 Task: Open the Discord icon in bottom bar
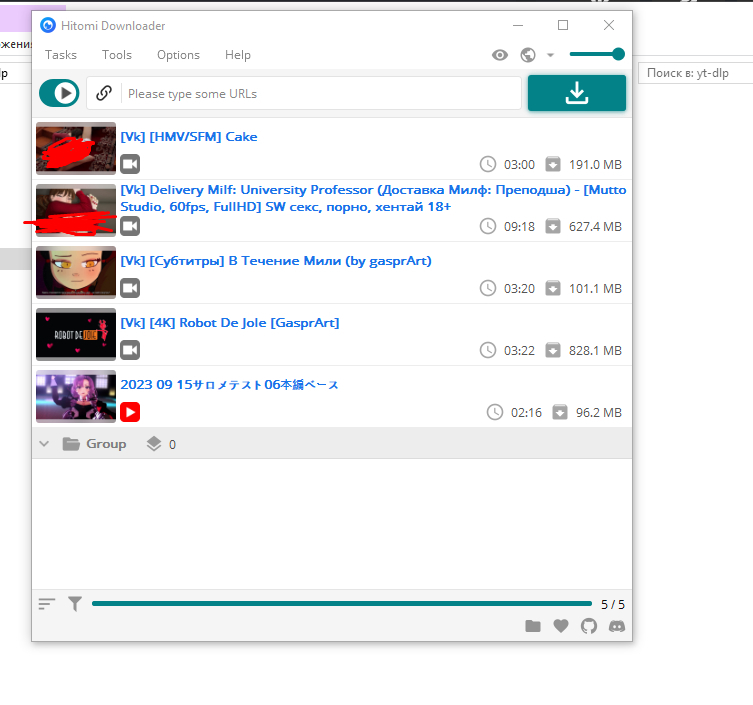point(617,626)
